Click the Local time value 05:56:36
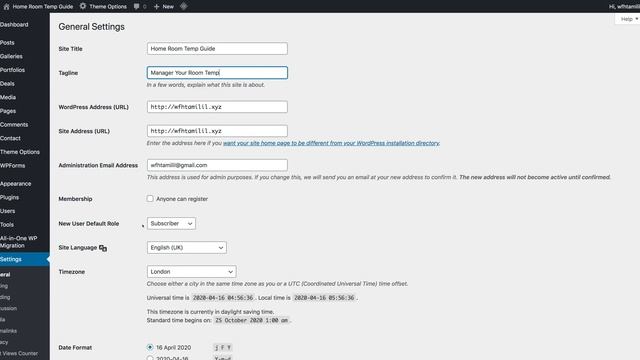This screenshot has height=360, width=640. [x=324, y=298]
